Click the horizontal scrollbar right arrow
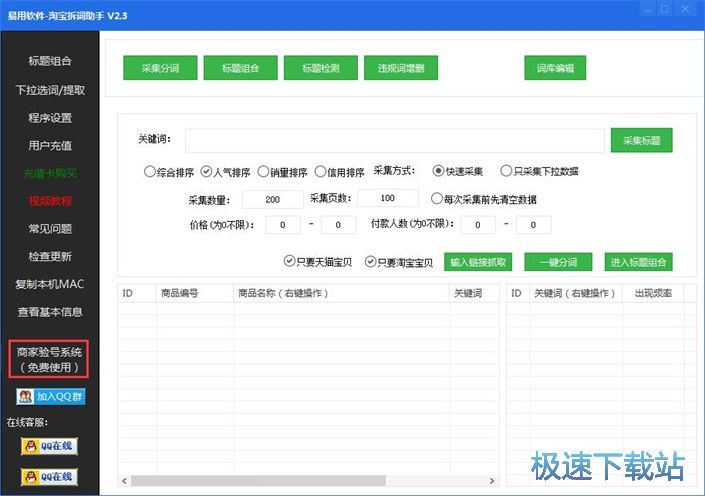705x496 pixels. click(492, 481)
